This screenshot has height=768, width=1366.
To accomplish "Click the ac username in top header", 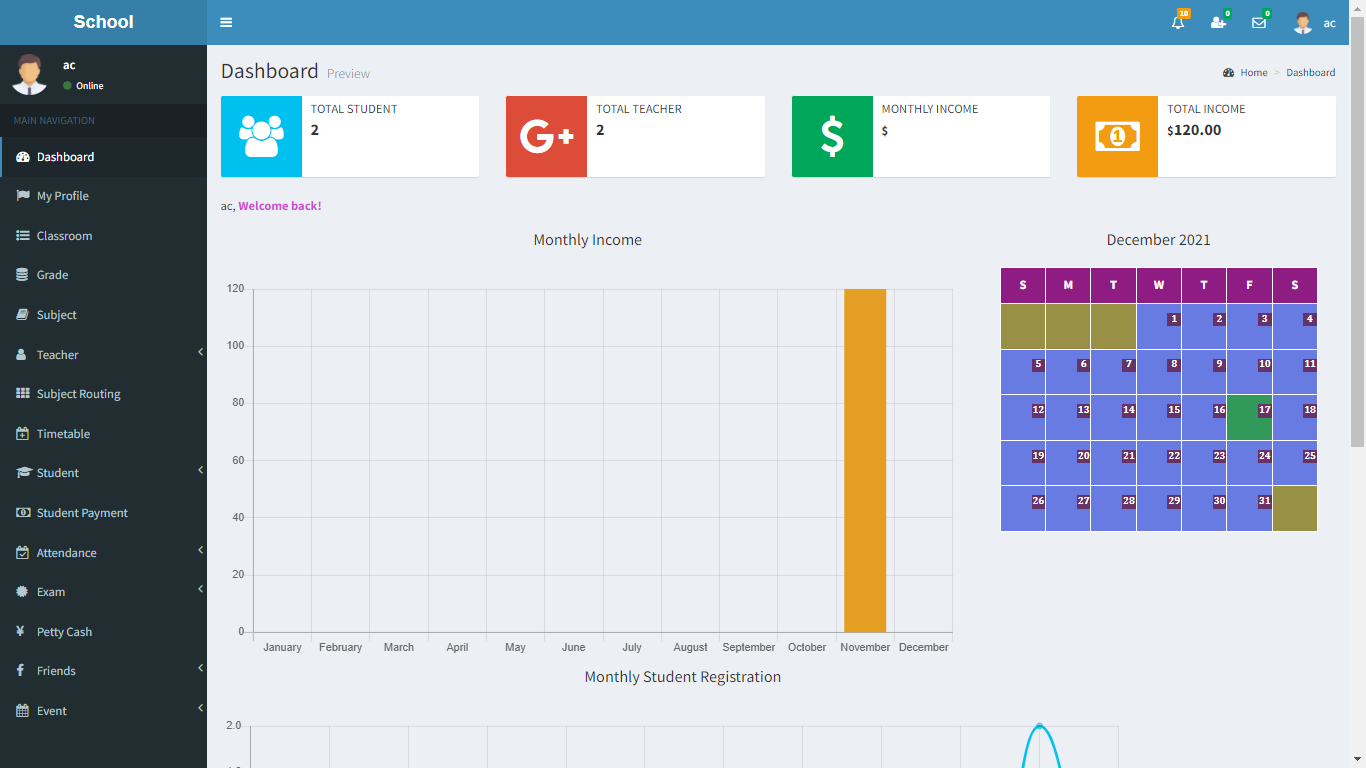I will pyautogui.click(x=1329, y=23).
